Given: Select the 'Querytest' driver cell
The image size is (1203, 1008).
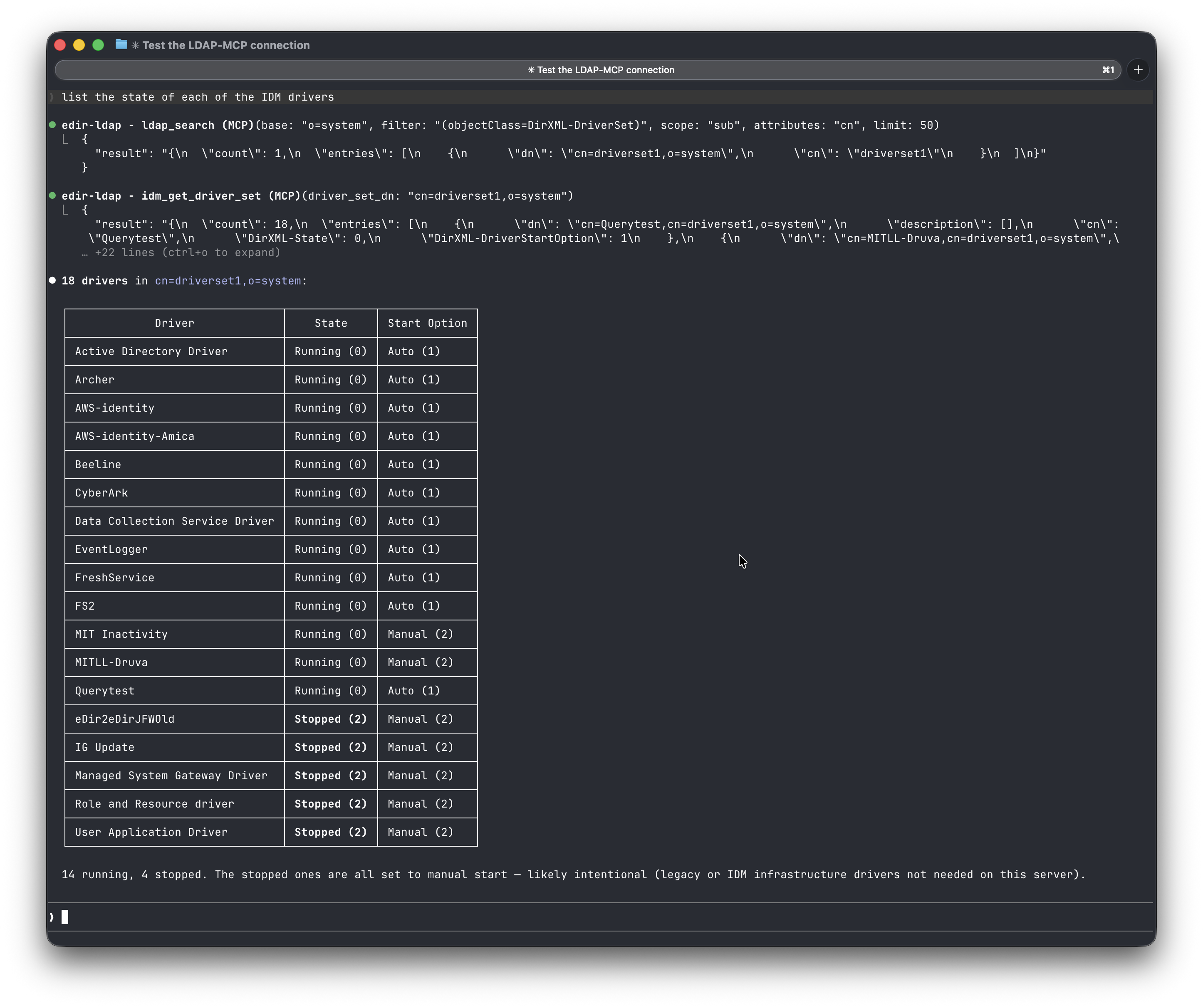Looking at the screenshot, I should [x=175, y=691].
